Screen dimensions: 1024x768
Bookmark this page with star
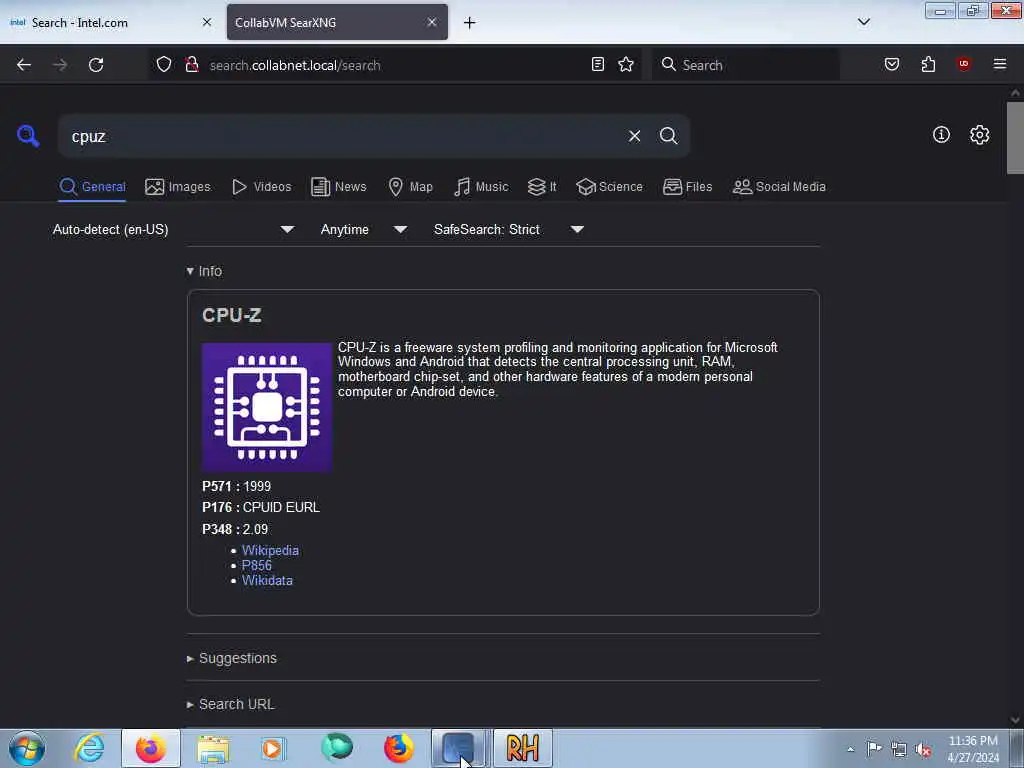[626, 64]
